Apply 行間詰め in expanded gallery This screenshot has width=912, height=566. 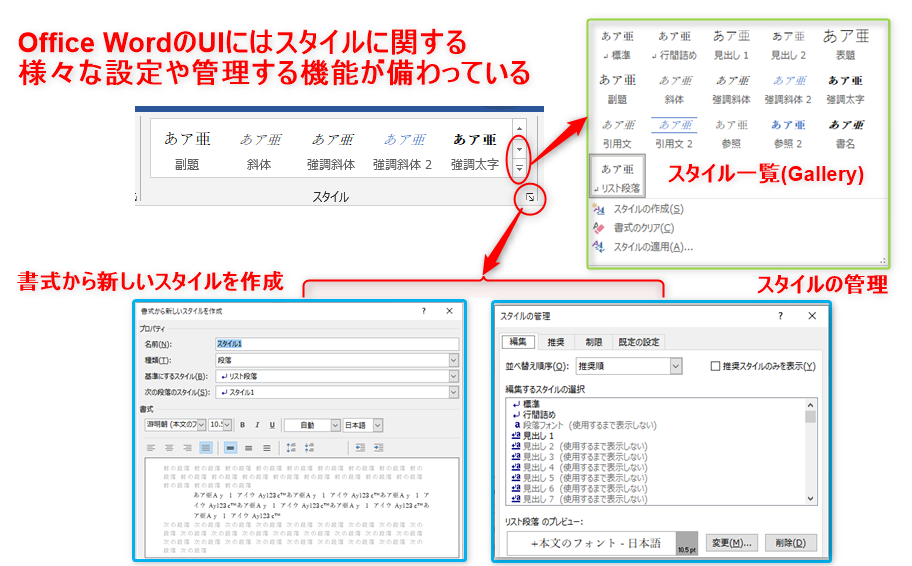674,45
